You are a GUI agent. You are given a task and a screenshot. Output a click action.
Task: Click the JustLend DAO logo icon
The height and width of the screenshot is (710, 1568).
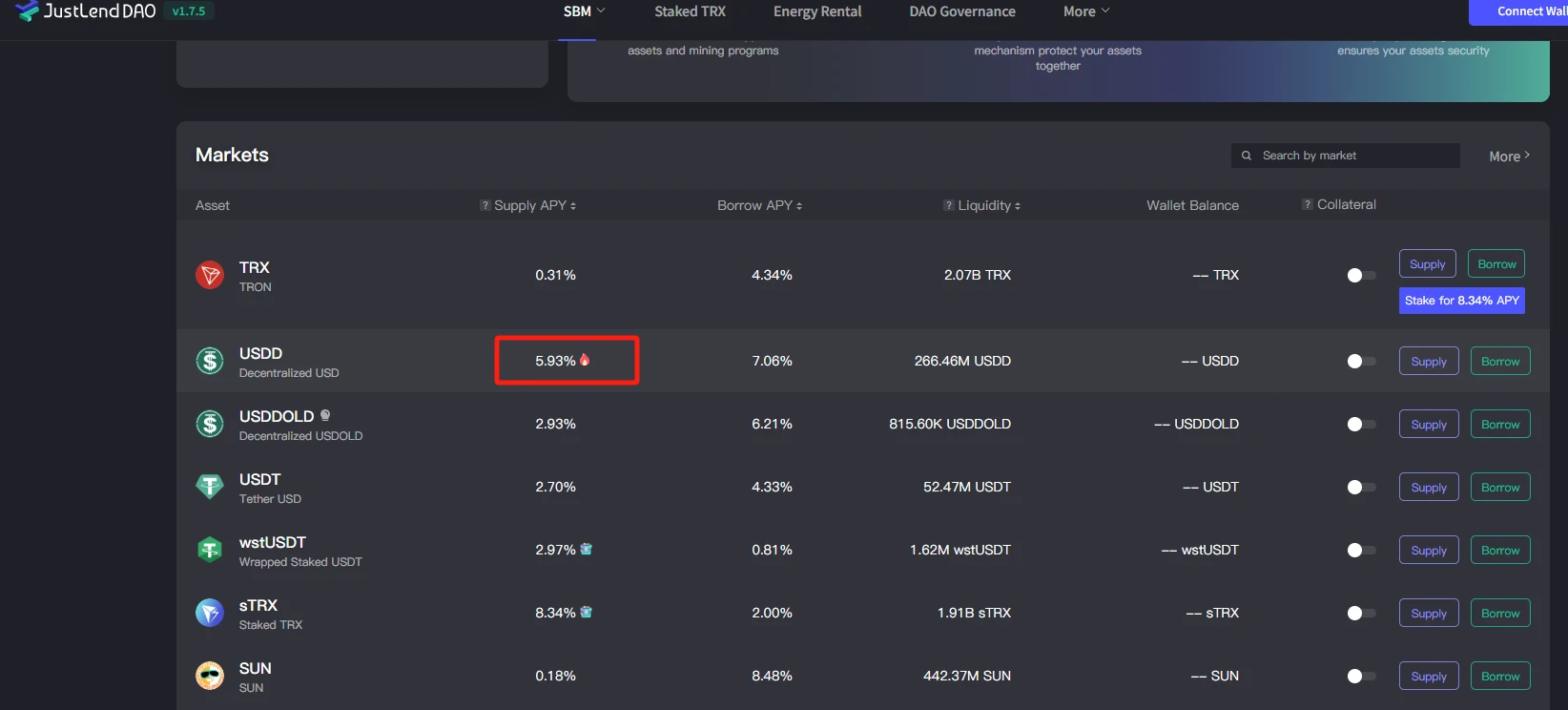(28, 11)
